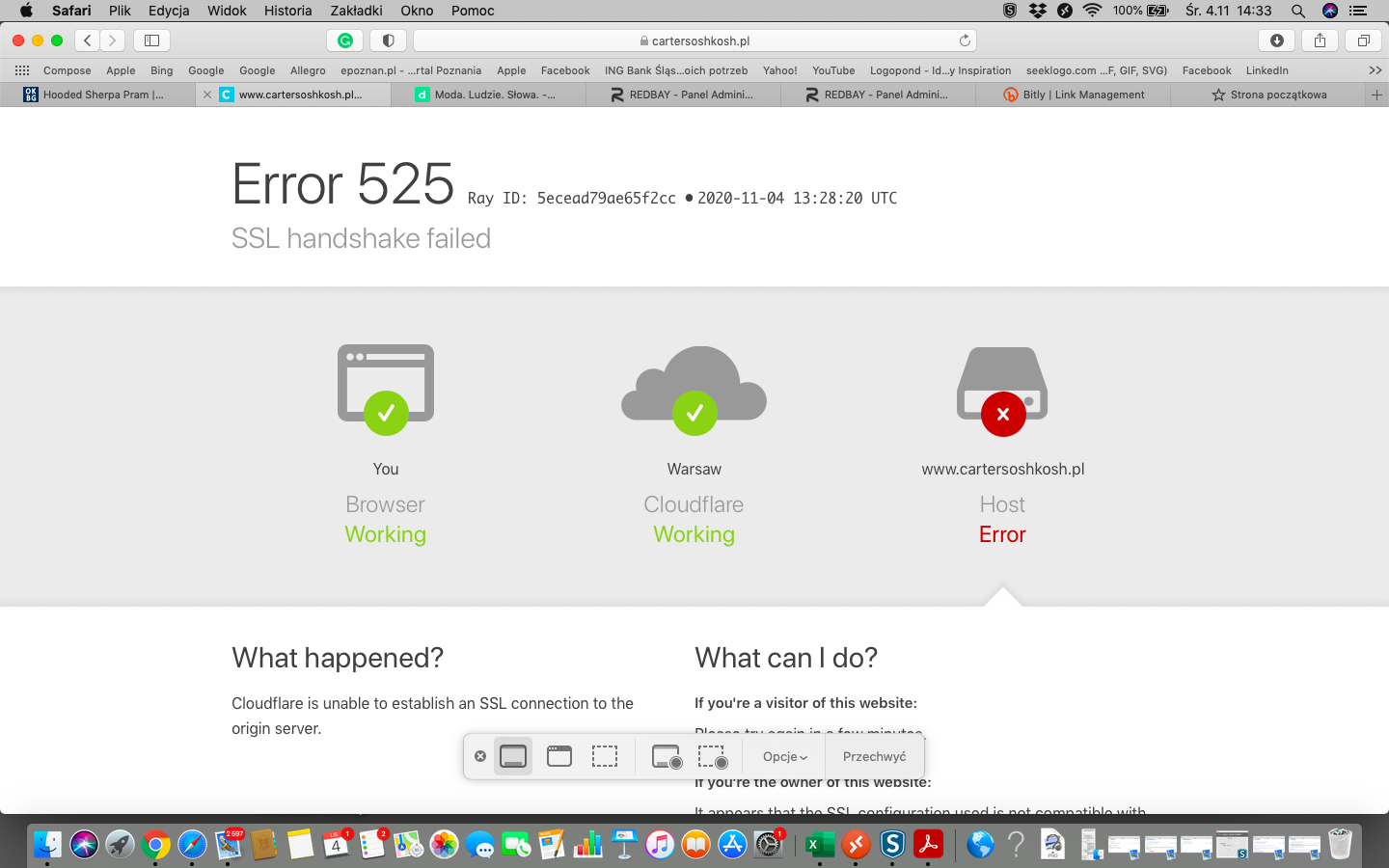
Task: Select capture selected window mode
Action: pyautogui.click(x=559, y=757)
